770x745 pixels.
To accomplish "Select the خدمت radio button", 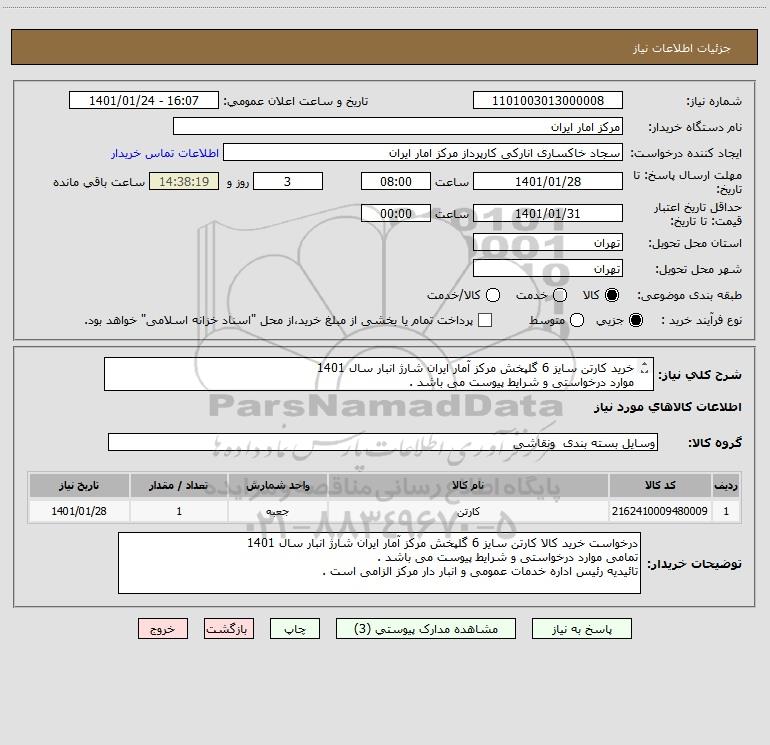I will 560,295.
